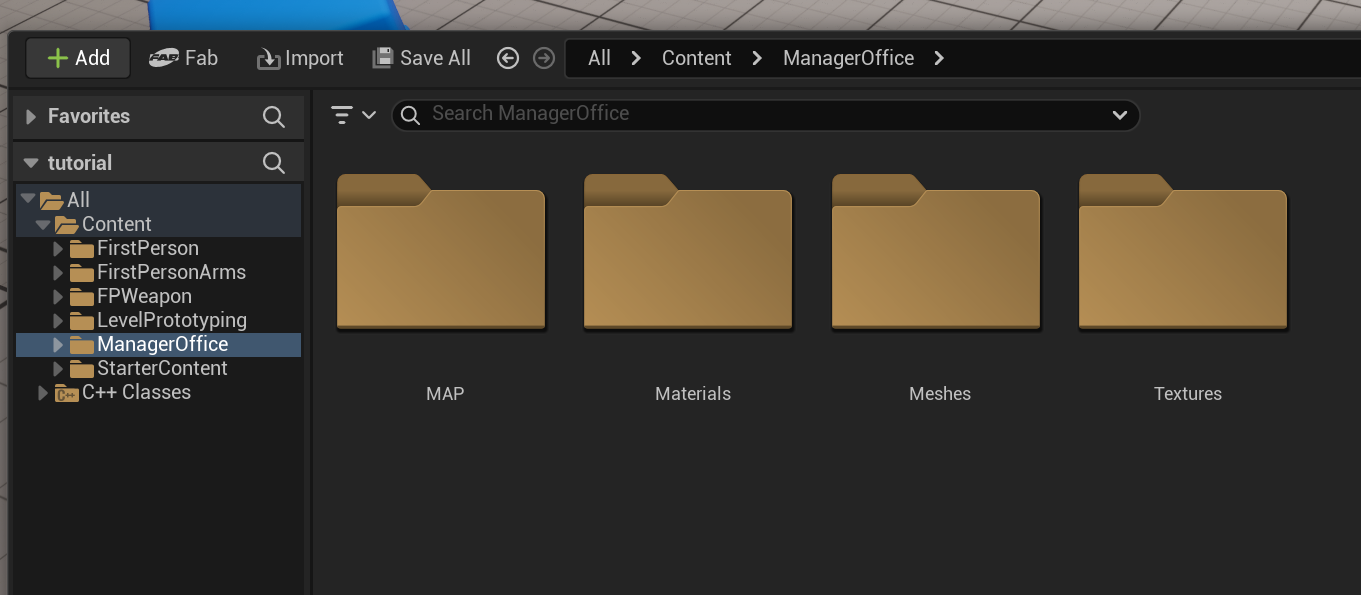Go forward with the right arrow history icon

coord(543,58)
